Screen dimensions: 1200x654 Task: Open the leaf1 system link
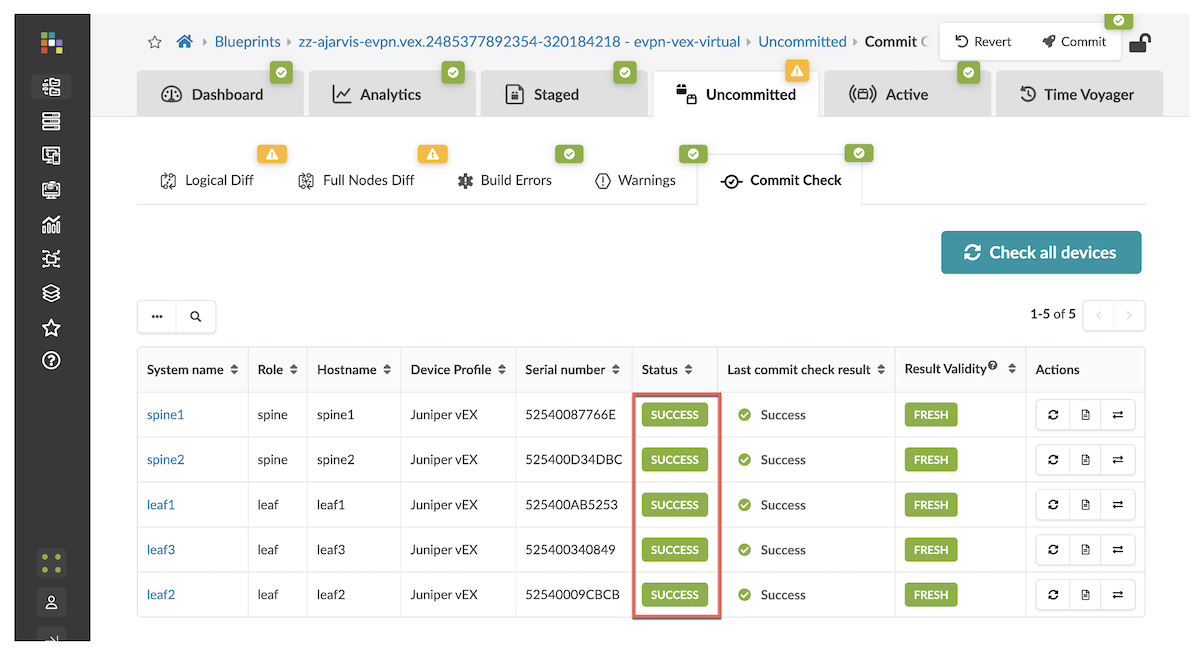pyautogui.click(x=161, y=505)
